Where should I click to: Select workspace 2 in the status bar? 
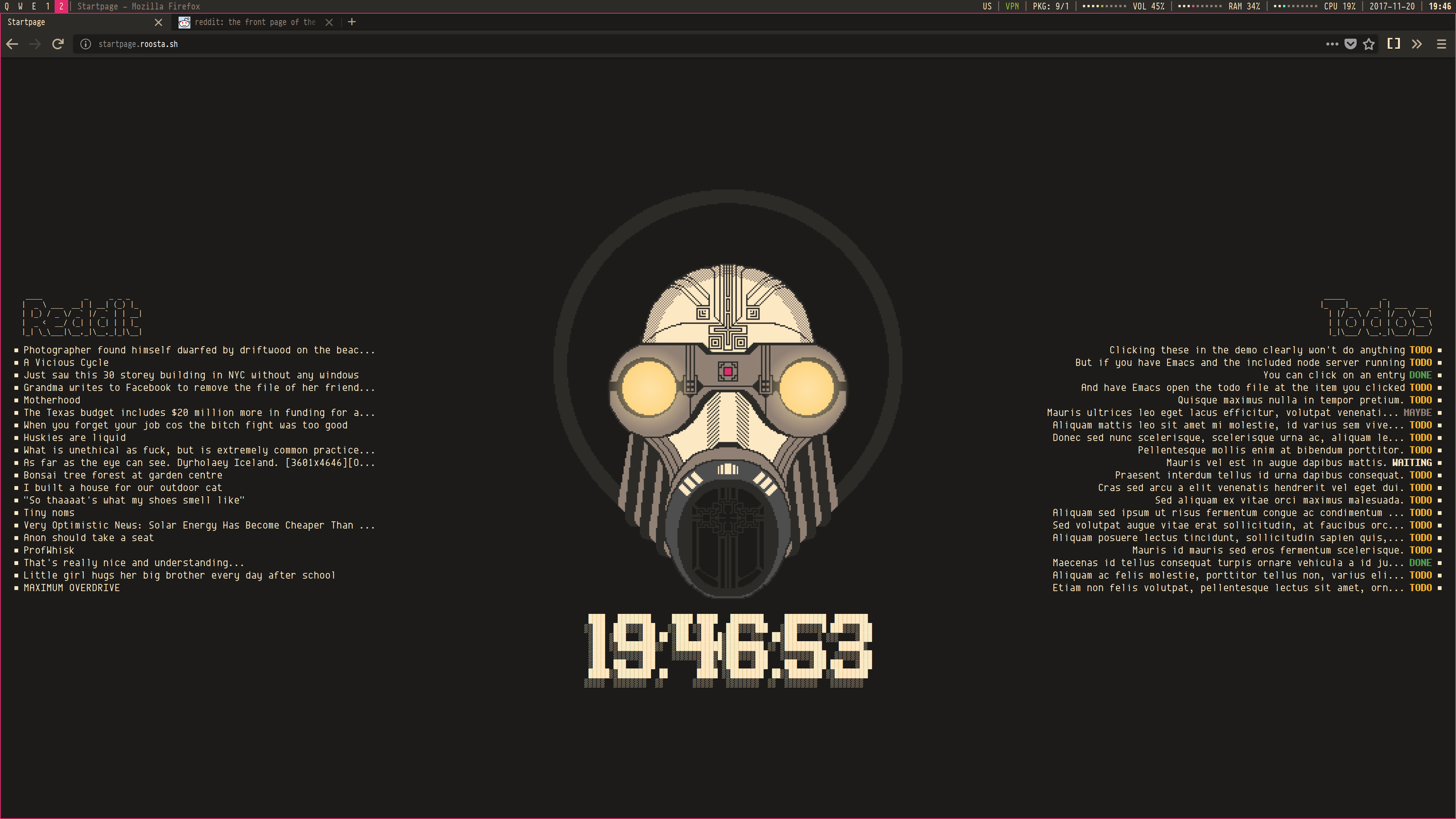click(61, 6)
